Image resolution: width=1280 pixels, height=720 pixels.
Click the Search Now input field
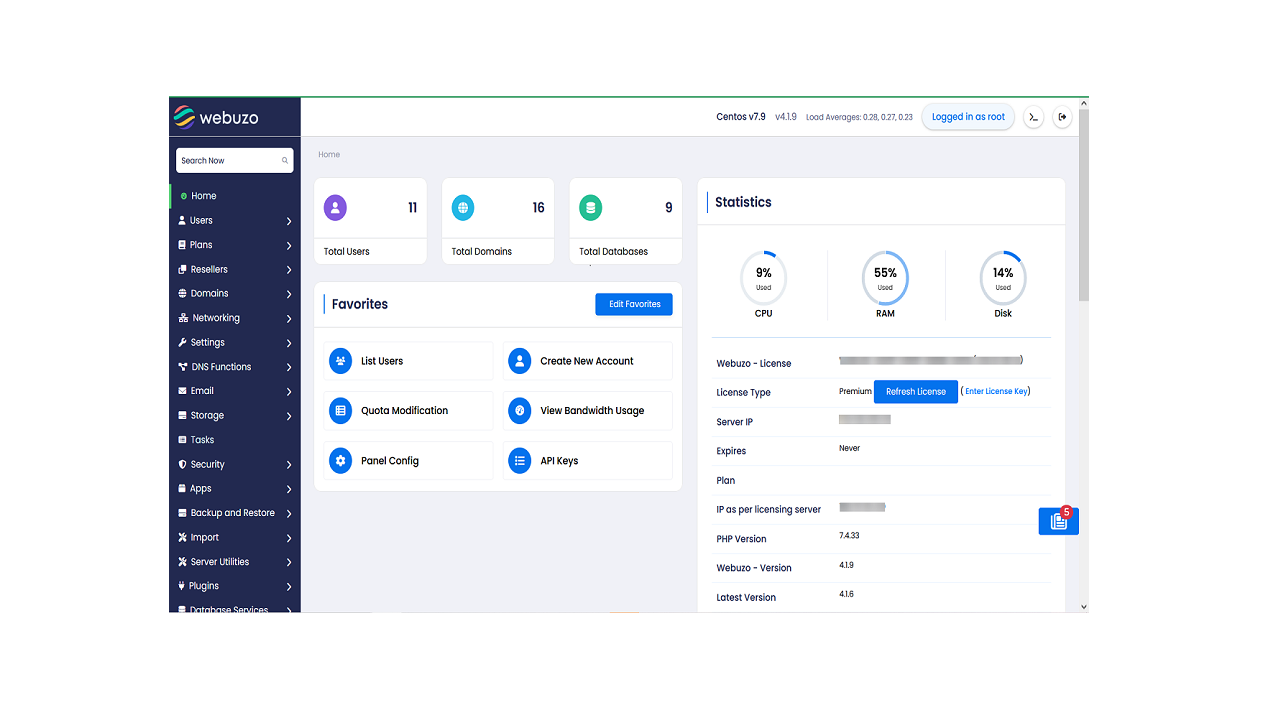(235, 160)
